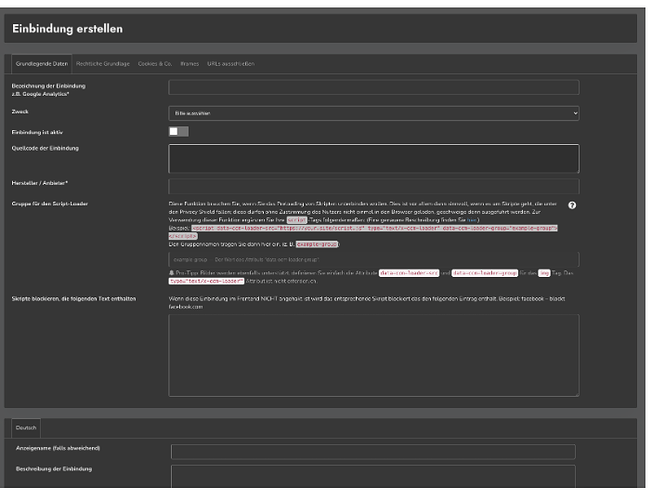Select the Grundlegende Daten tab
Image resolution: width=665 pixels, height=500 pixels.
42,64
